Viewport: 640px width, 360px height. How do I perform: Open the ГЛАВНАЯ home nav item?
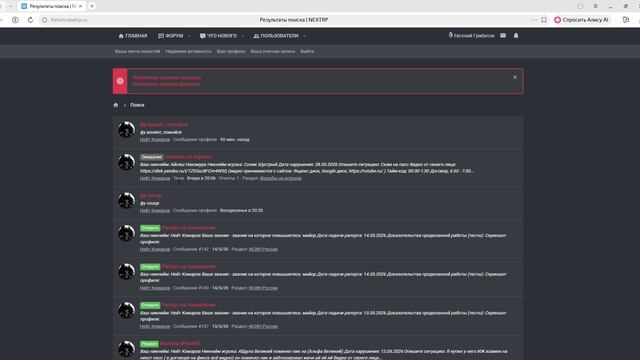[x=133, y=36]
